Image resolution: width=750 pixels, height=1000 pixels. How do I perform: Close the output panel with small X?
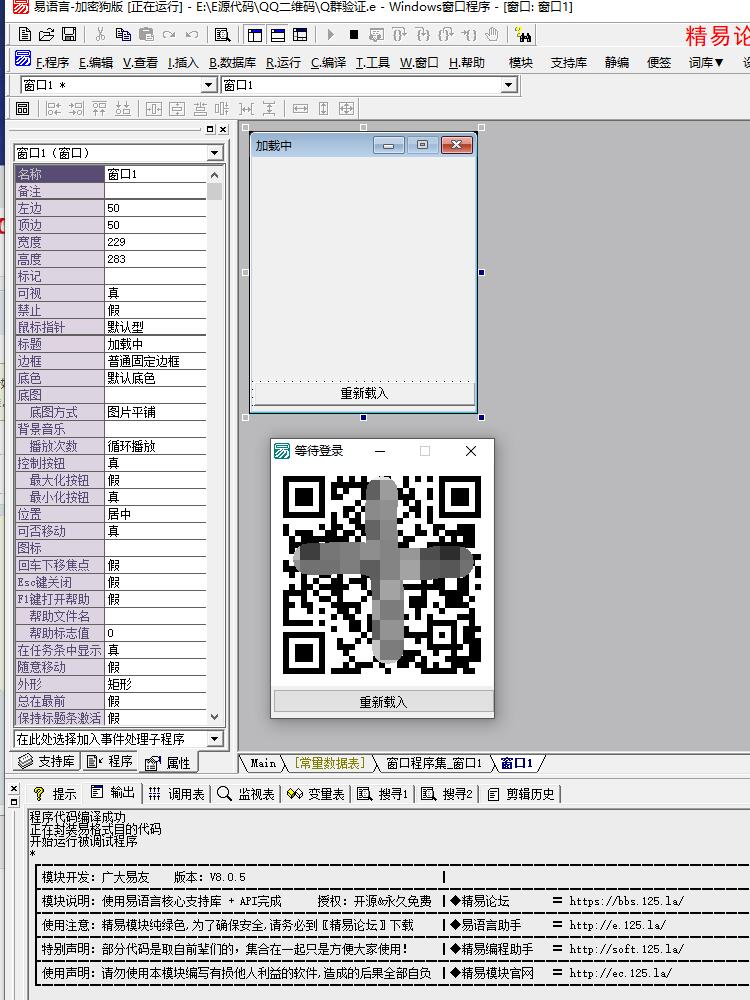[14, 788]
